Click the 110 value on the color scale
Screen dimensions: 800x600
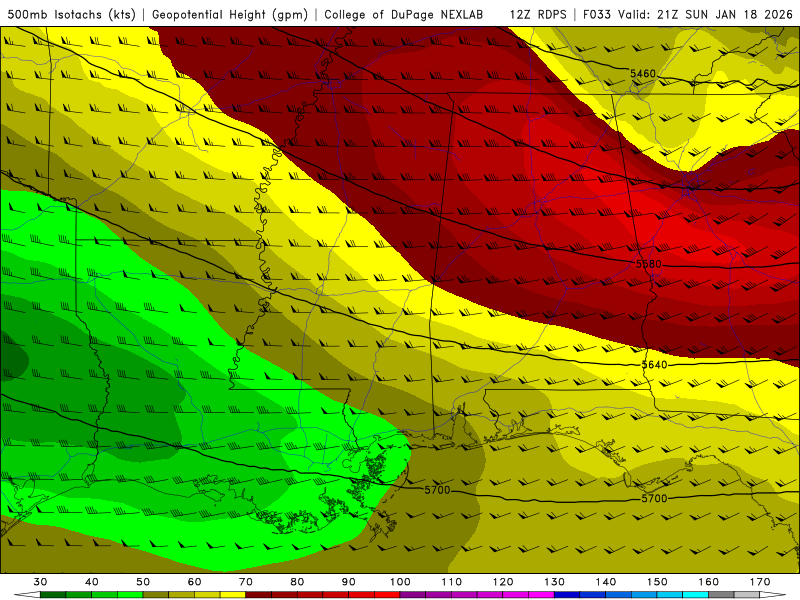tap(452, 582)
